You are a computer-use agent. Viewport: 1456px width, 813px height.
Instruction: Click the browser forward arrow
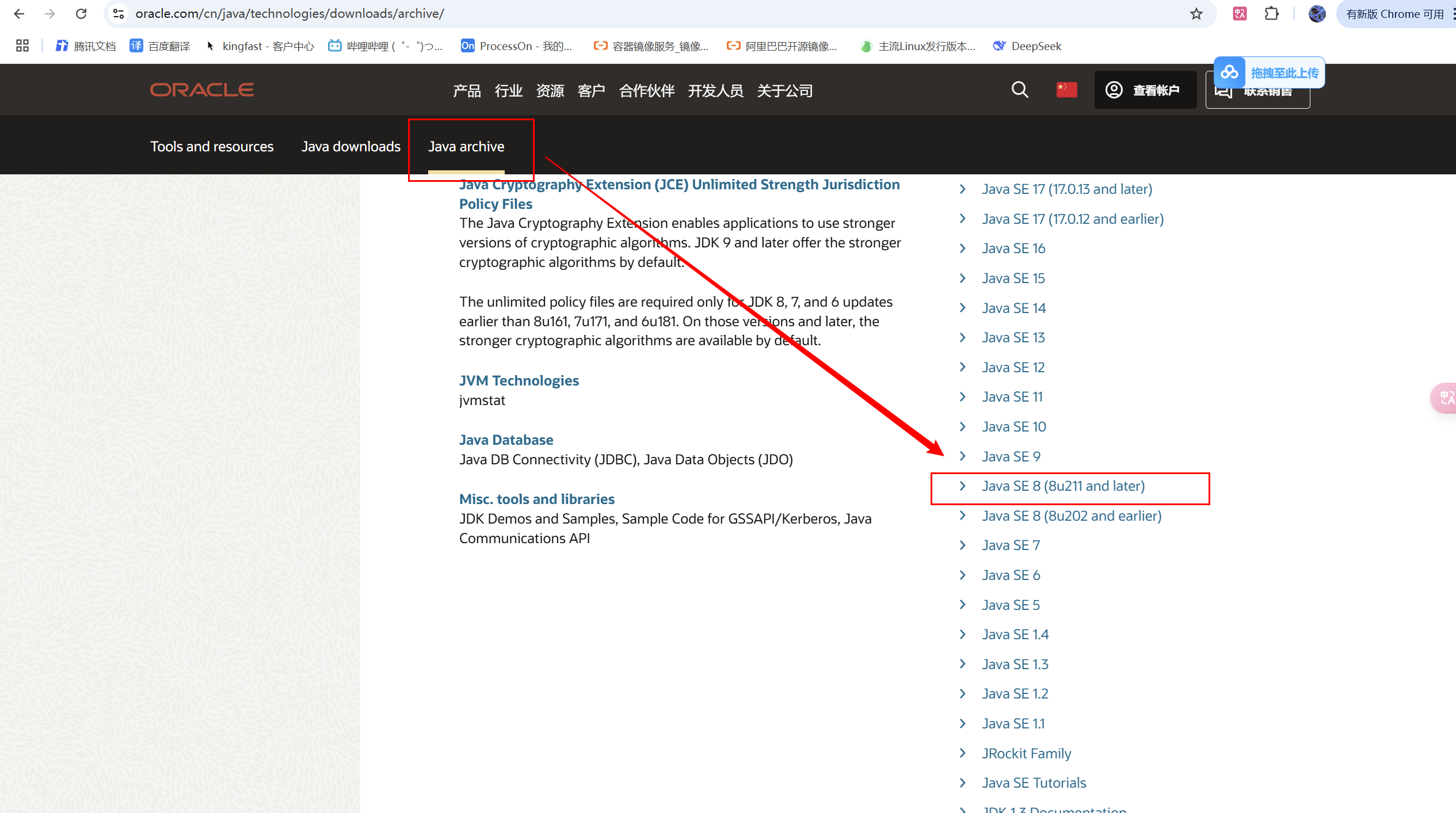tap(50, 14)
